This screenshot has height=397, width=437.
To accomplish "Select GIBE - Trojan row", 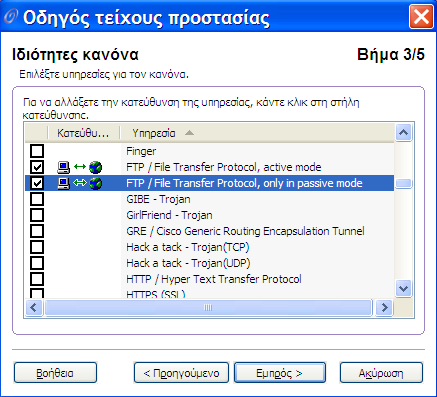I will pos(210,199).
